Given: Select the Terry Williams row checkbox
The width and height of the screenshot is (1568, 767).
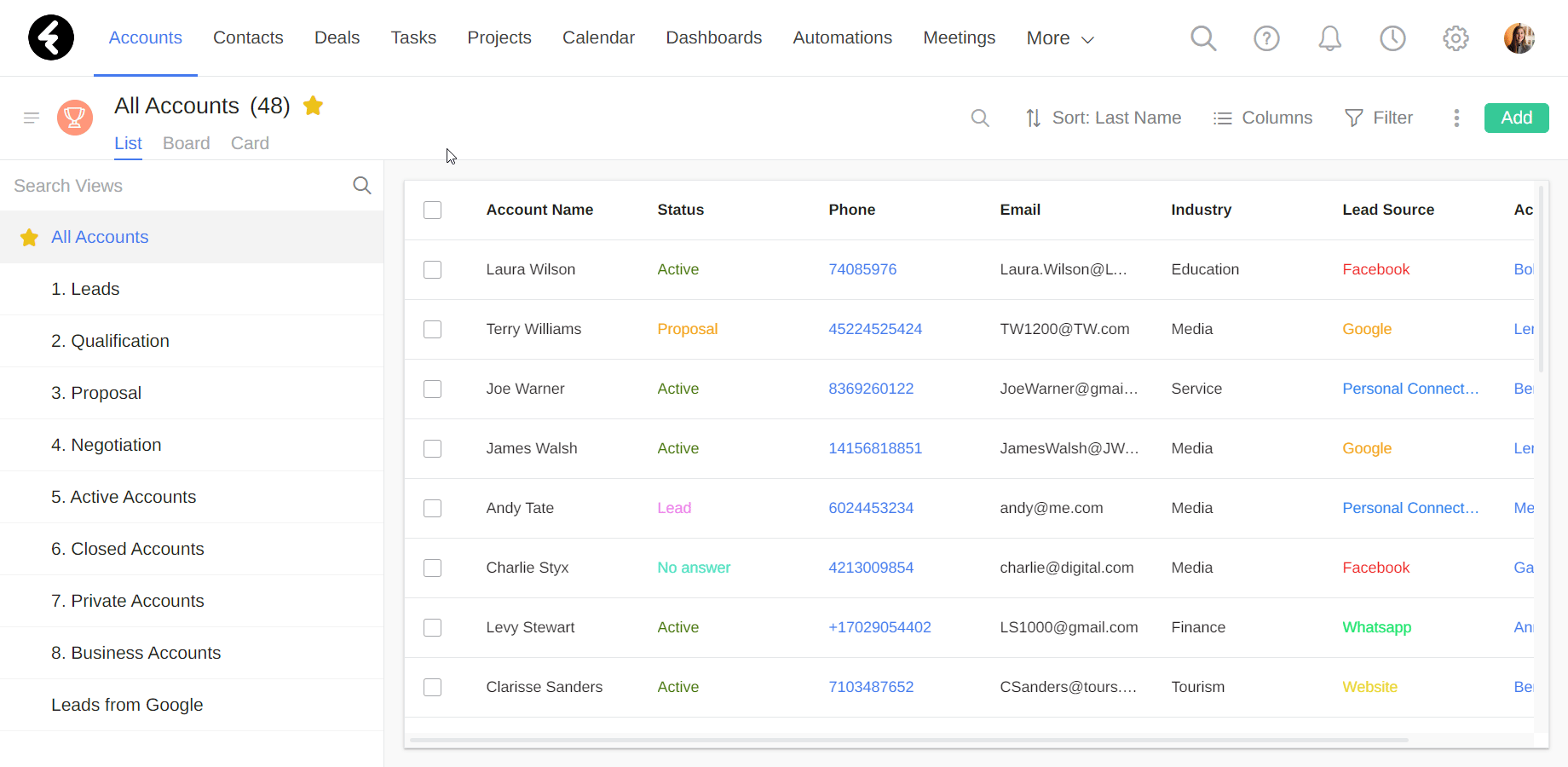Looking at the screenshot, I should (433, 329).
